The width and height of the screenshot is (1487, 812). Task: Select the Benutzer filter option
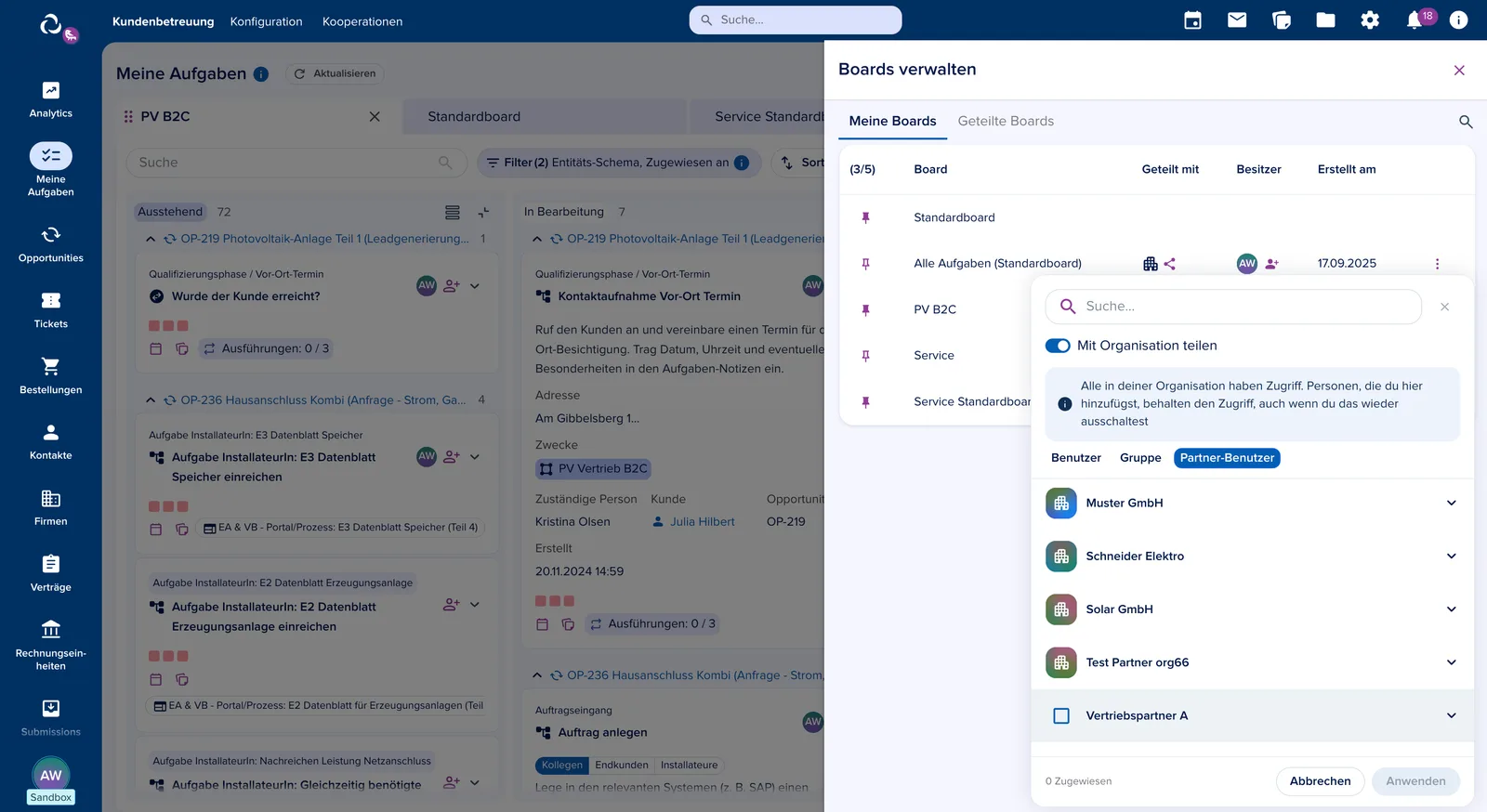click(x=1076, y=458)
